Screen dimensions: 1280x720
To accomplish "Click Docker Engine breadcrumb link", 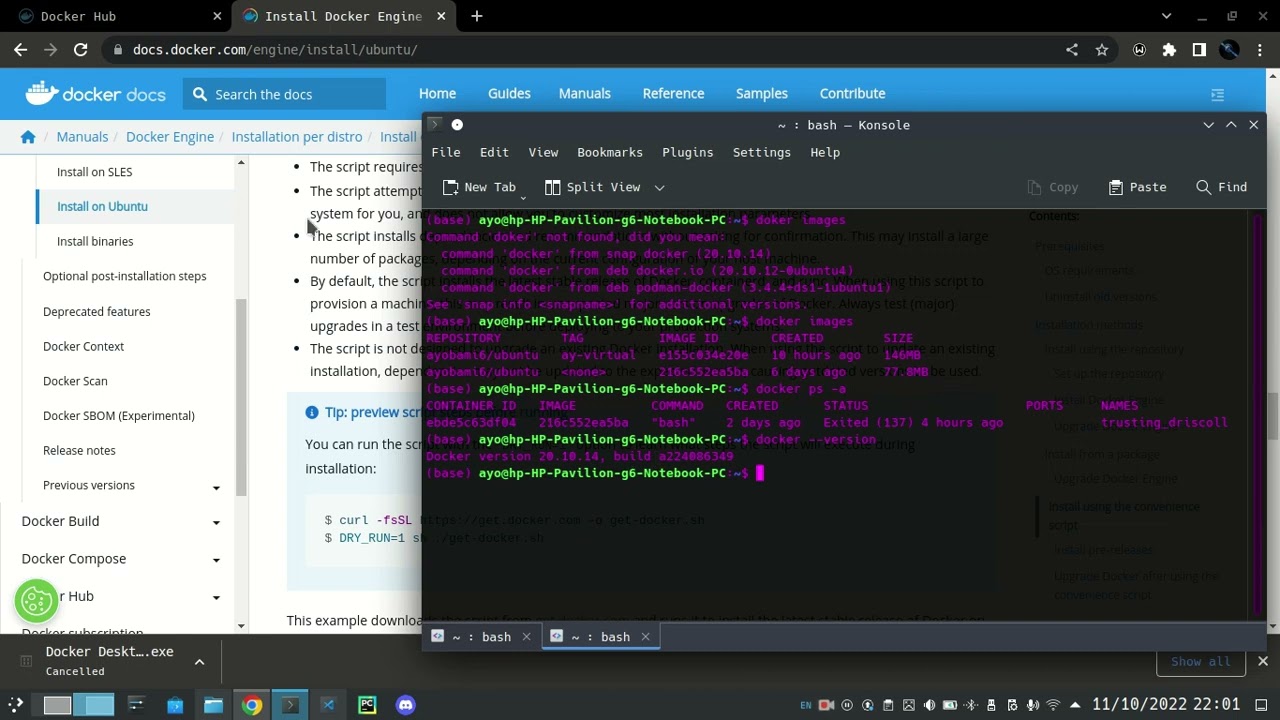I will [x=170, y=137].
